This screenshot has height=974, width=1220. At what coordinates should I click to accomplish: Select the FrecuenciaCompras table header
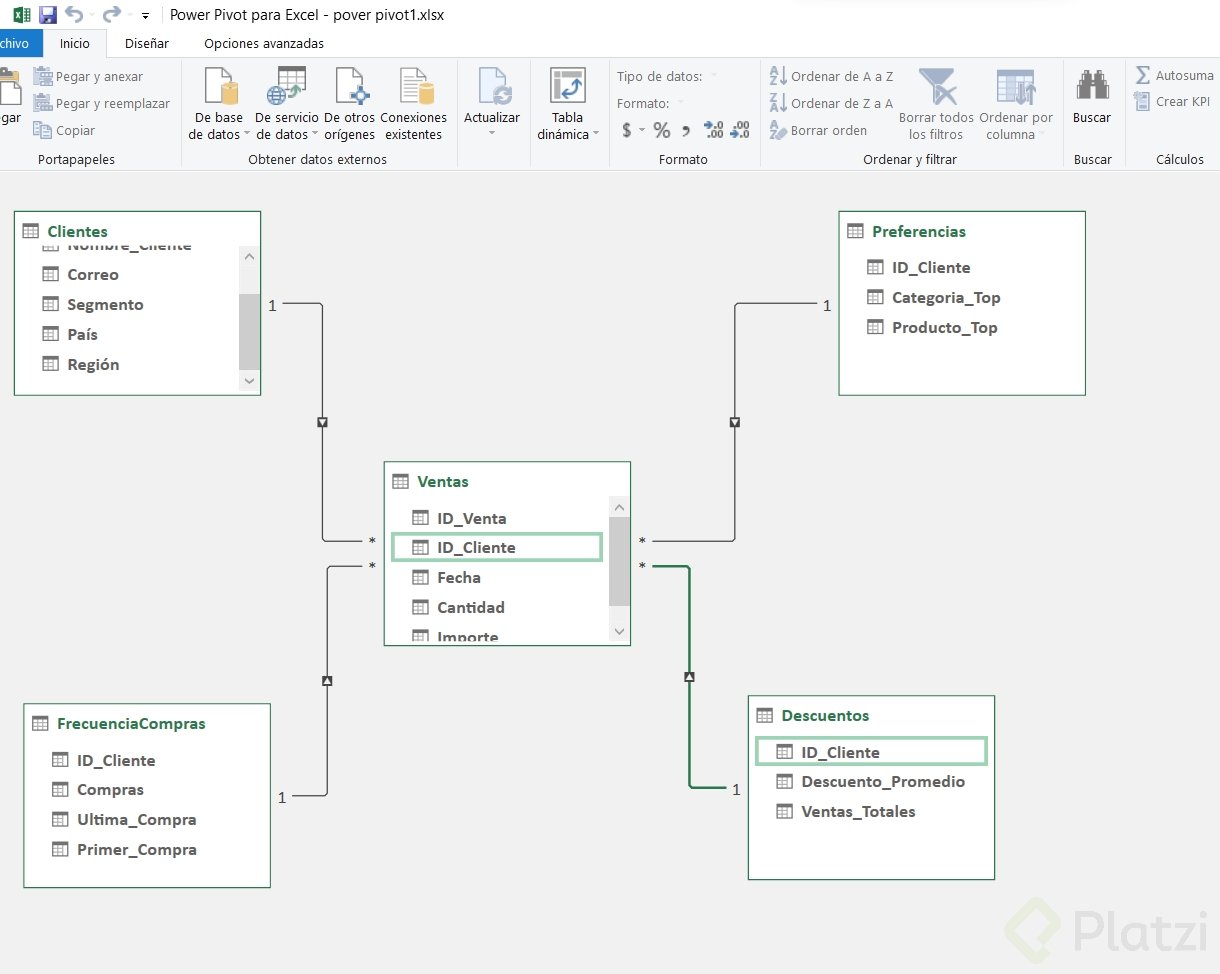131,723
